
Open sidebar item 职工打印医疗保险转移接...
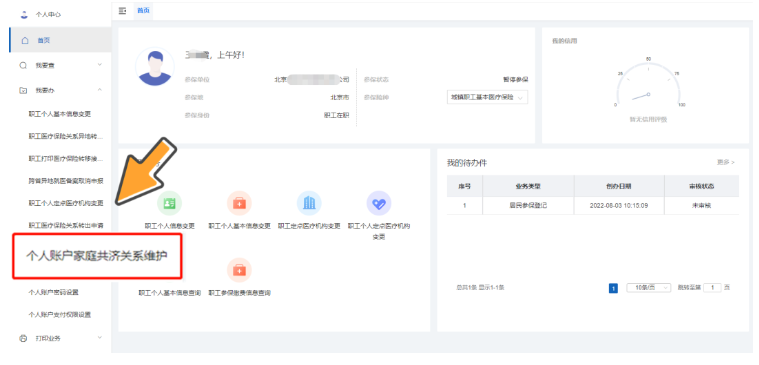[x=66, y=159]
